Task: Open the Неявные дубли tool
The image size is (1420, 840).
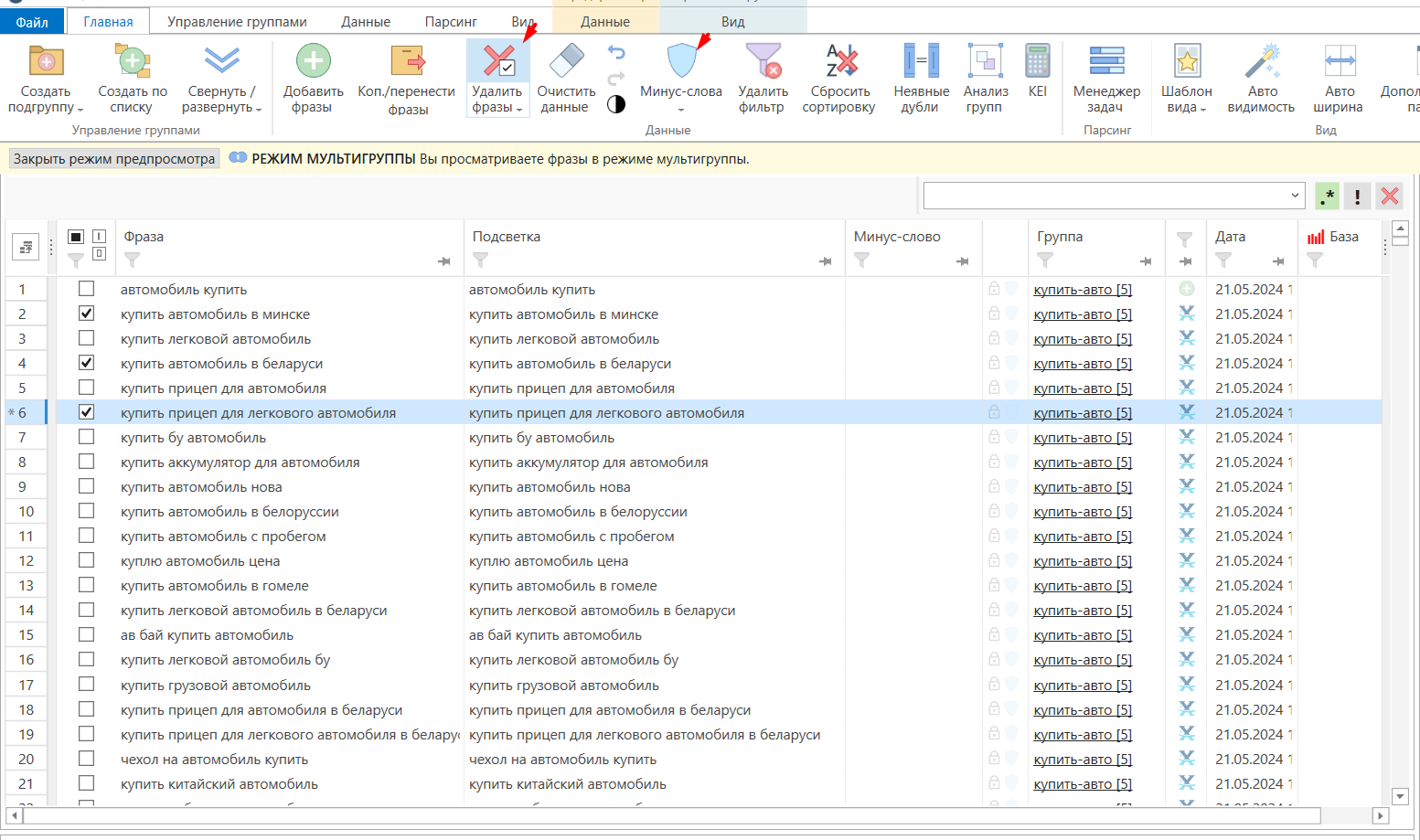Action: (x=921, y=79)
